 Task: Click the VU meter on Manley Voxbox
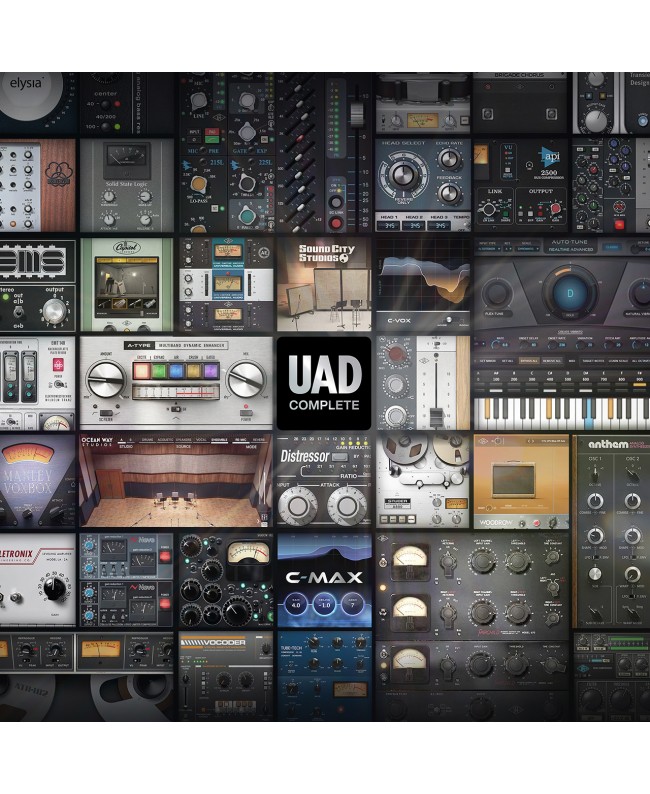[28, 455]
